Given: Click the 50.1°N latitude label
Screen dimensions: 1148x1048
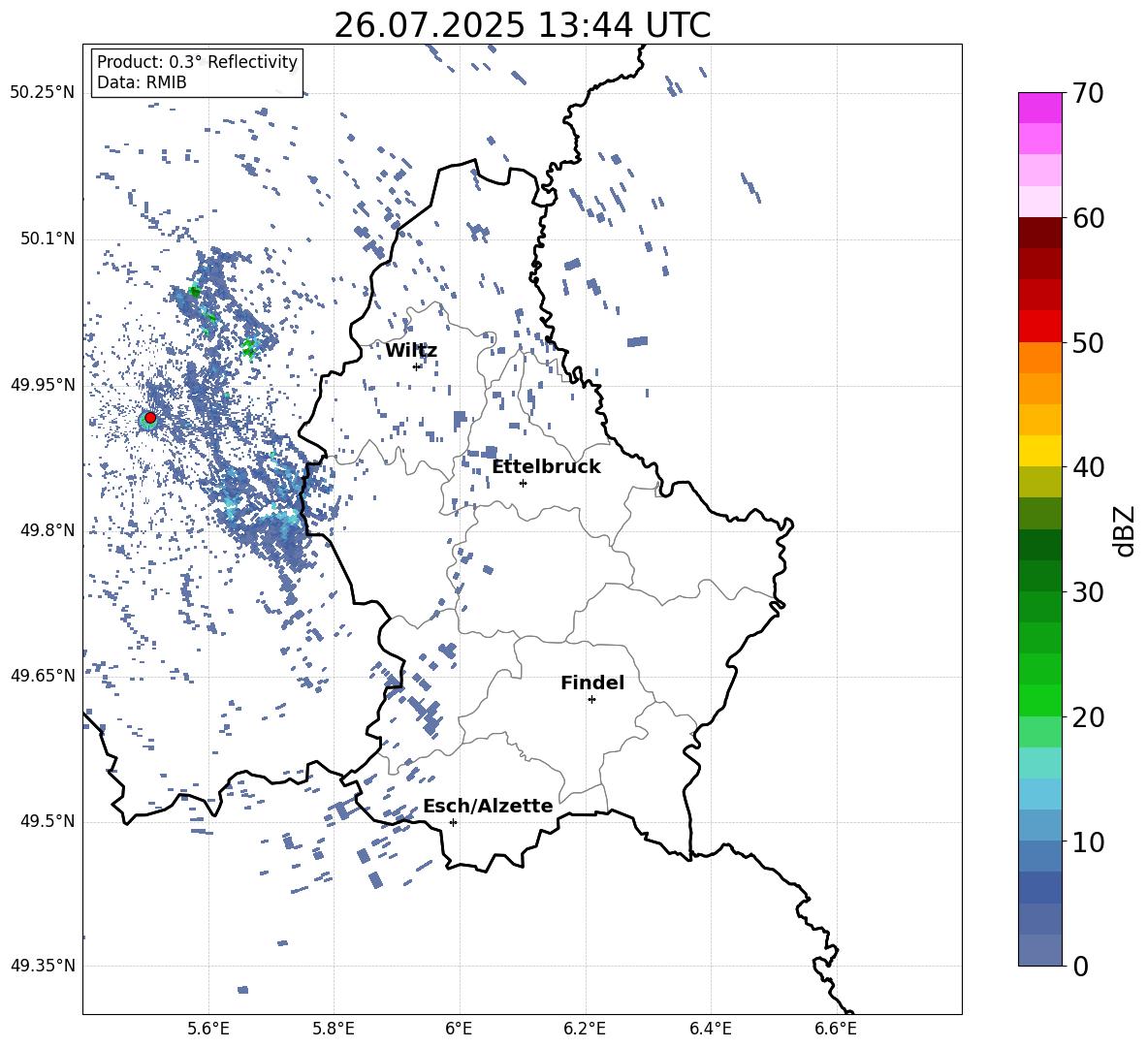Looking at the screenshot, I should click(x=48, y=239).
